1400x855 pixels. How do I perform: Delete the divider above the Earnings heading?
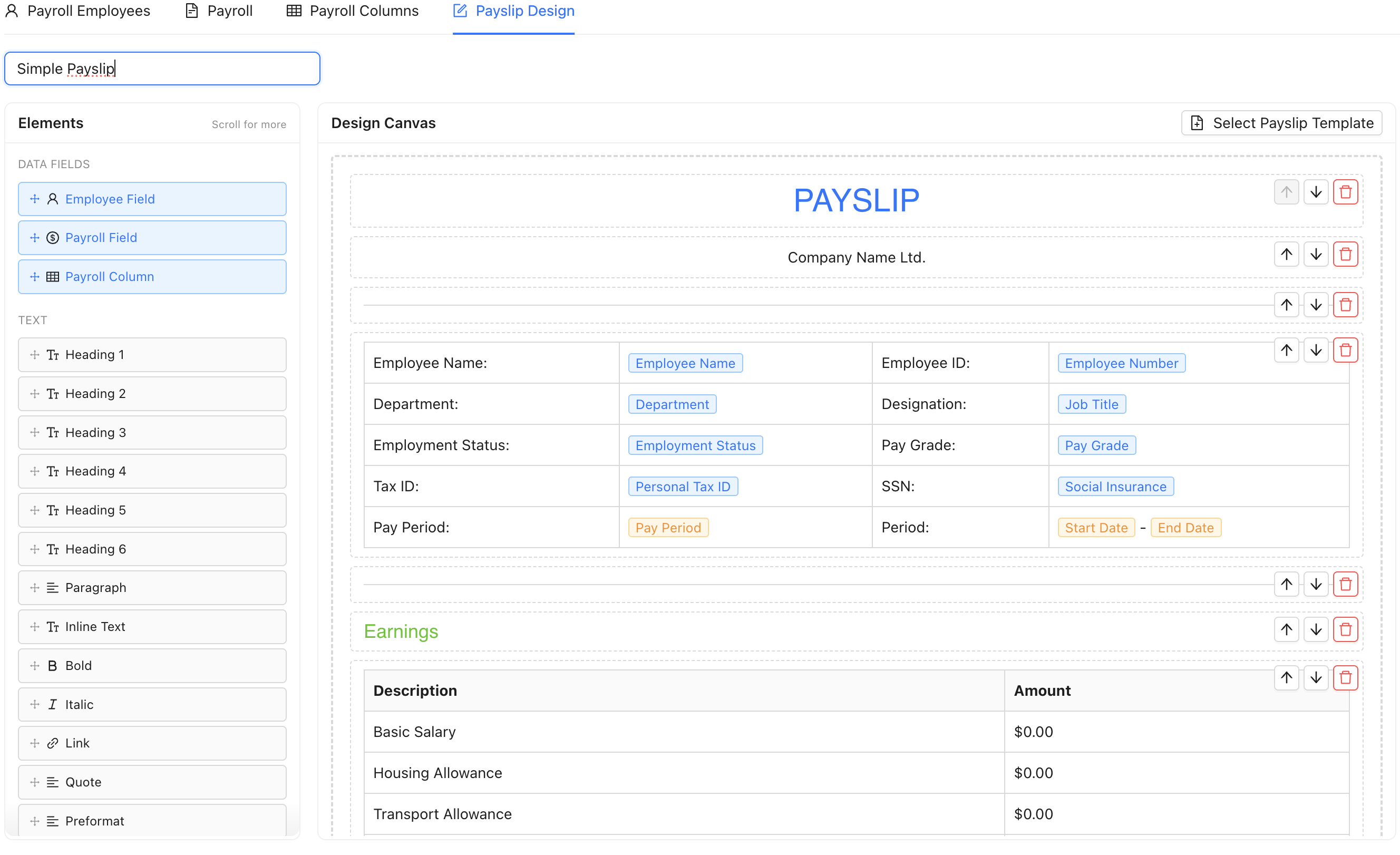(x=1346, y=584)
